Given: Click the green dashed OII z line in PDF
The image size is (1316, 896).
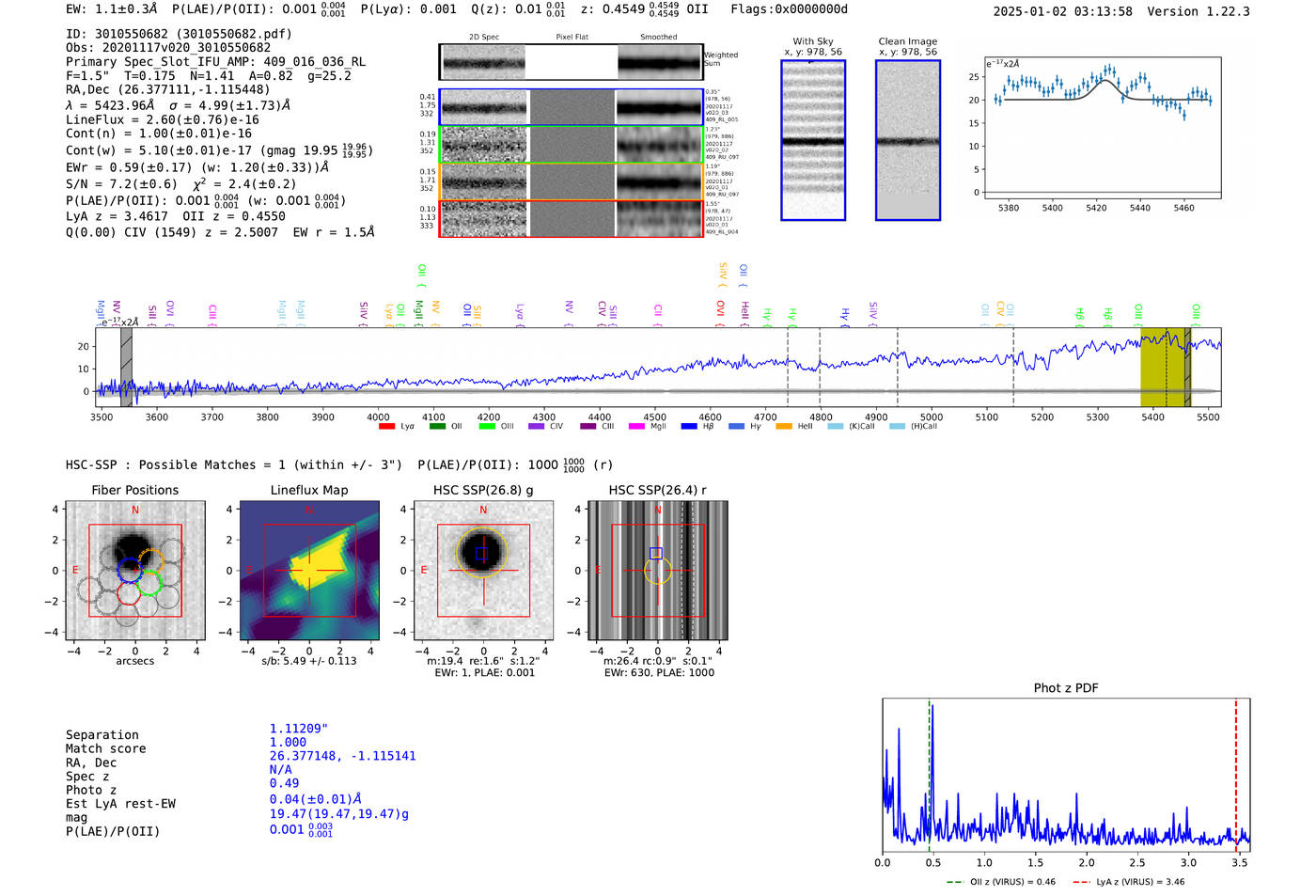Looking at the screenshot, I should point(929,774).
